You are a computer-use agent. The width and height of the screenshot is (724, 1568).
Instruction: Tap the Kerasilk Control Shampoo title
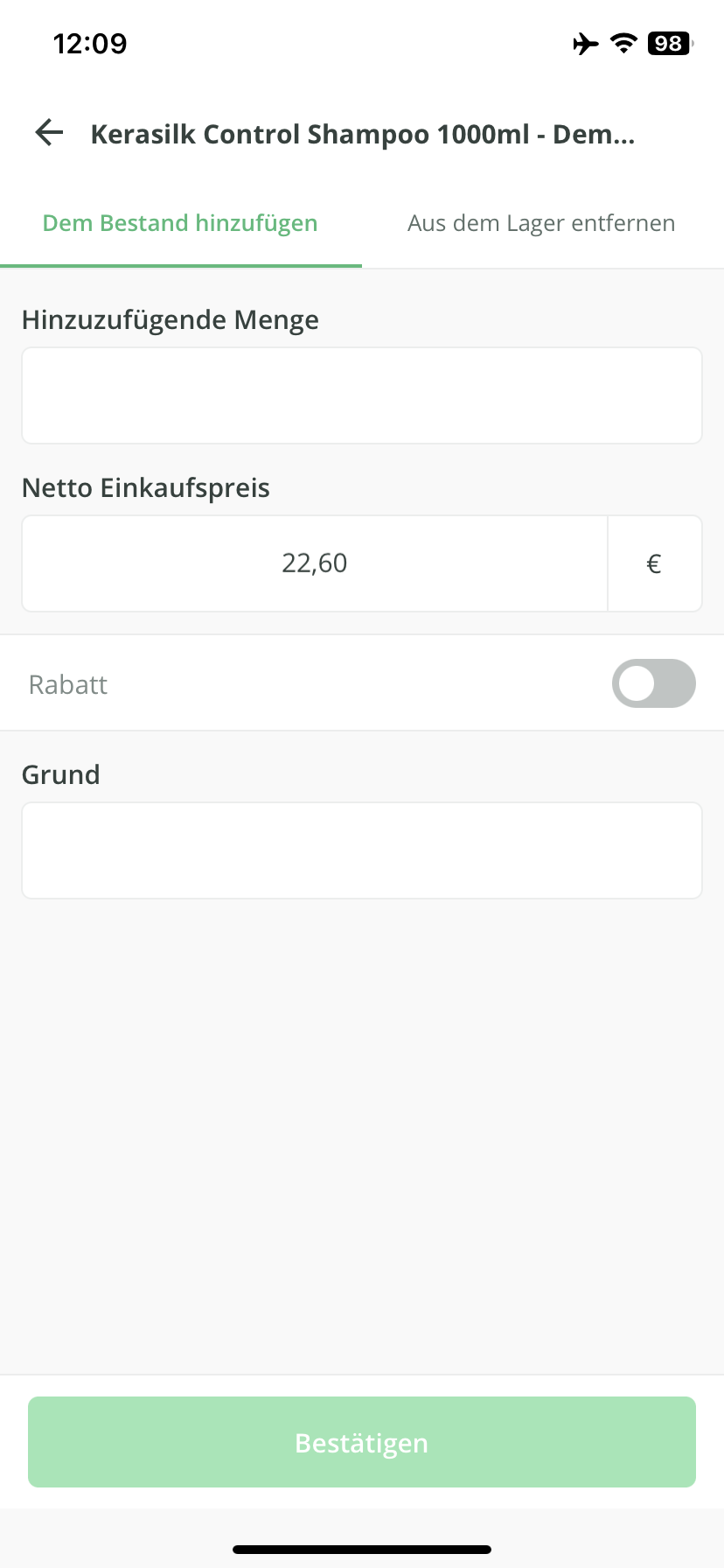363,135
